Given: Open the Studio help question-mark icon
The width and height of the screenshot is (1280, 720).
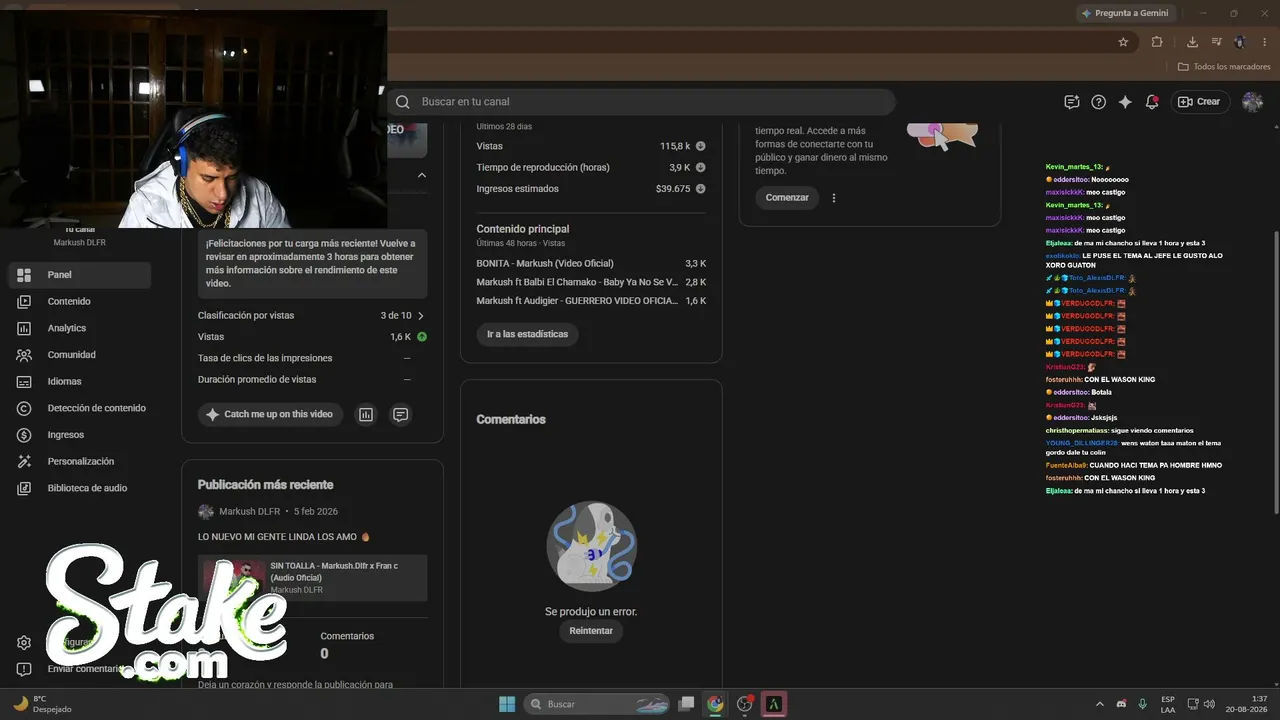Looking at the screenshot, I should tap(1098, 102).
